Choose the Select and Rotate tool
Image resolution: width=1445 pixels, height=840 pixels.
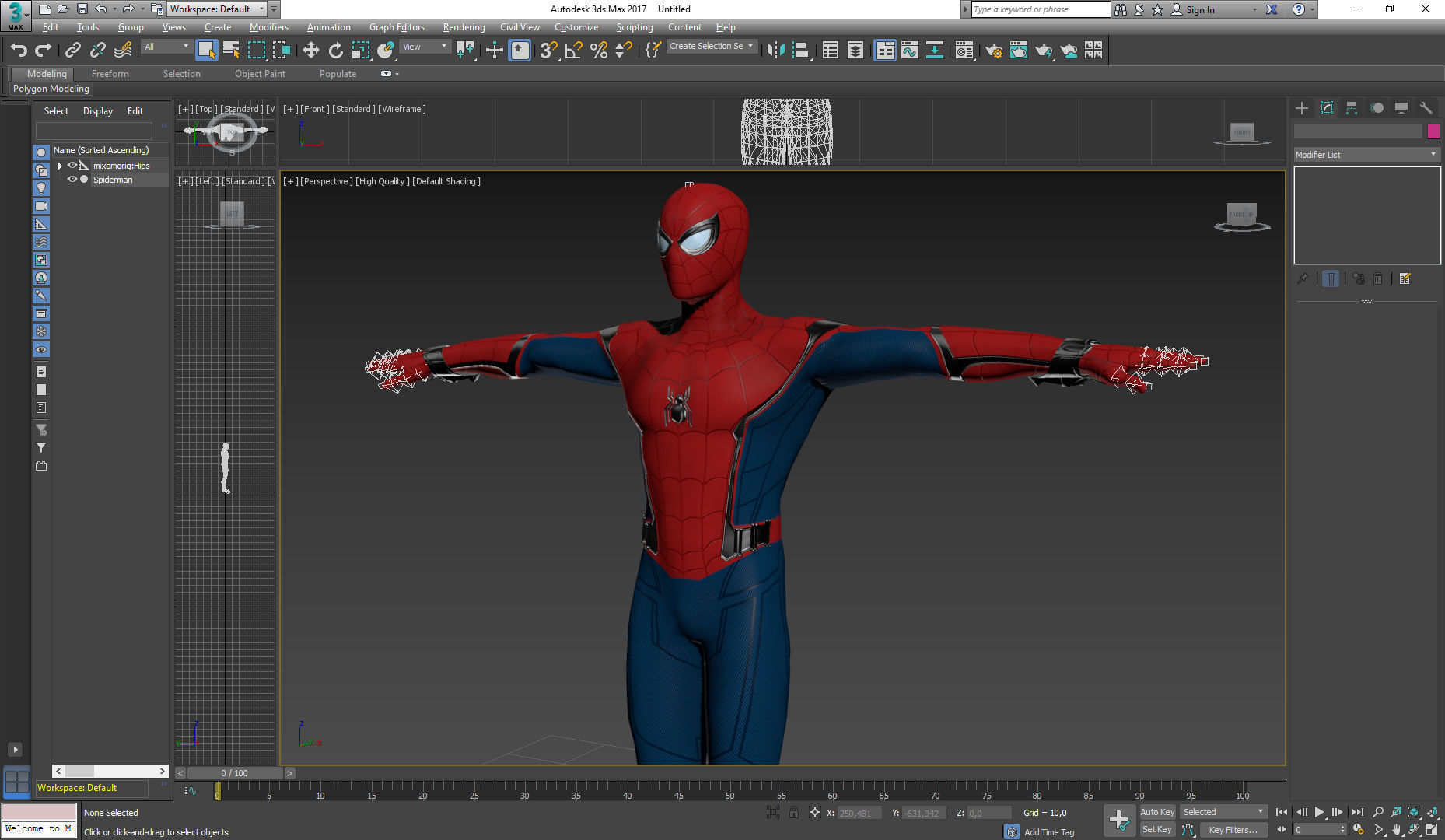335,51
